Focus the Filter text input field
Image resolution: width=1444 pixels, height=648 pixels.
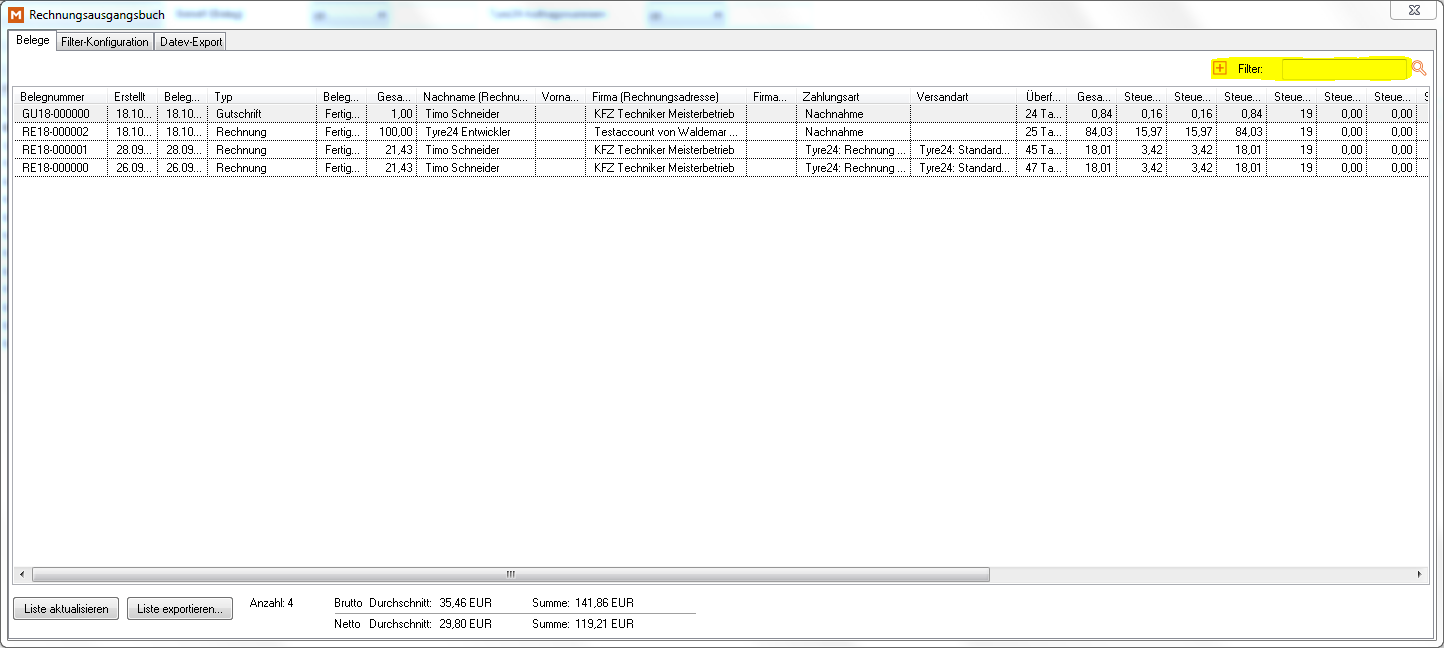coord(1343,68)
